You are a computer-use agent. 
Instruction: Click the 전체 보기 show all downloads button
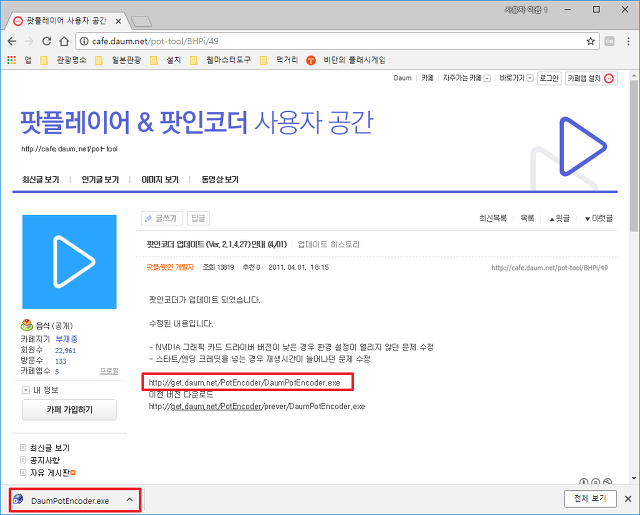(590, 498)
